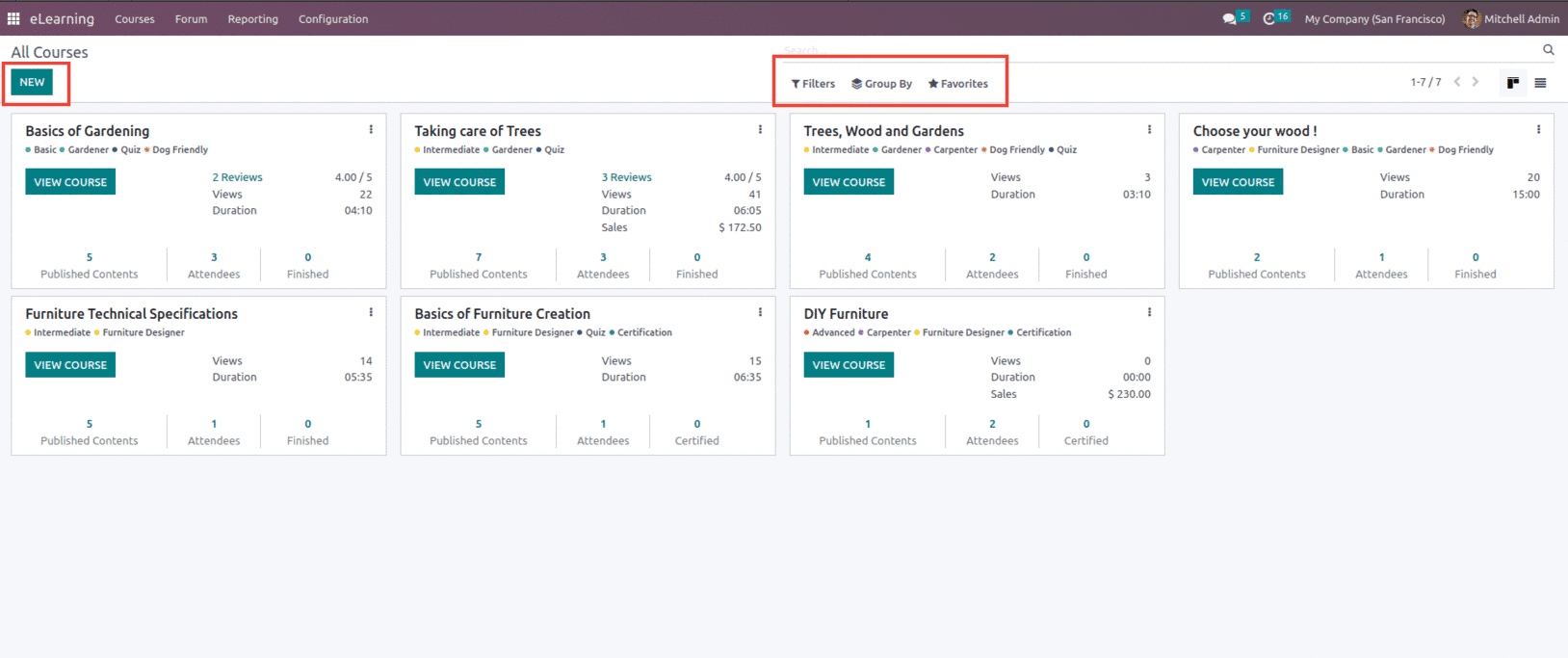The width and height of the screenshot is (1568, 658).
Task: Open the Reporting menu
Action: [252, 19]
